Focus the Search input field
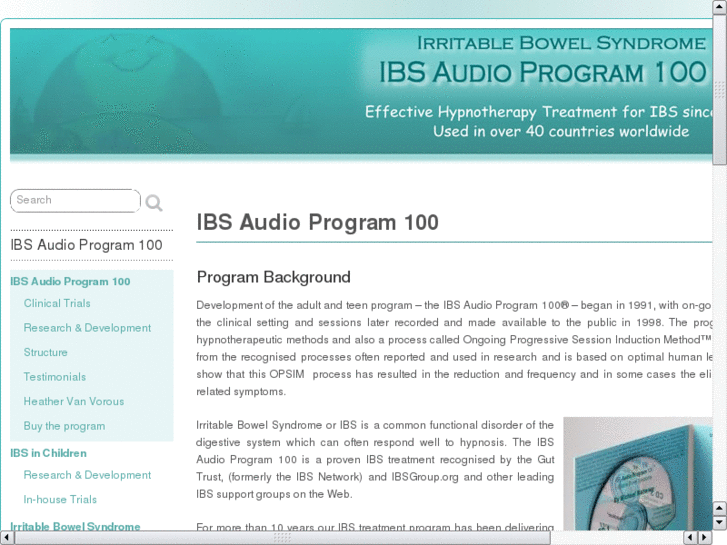Screen dimensions: 727x545 click(75, 200)
